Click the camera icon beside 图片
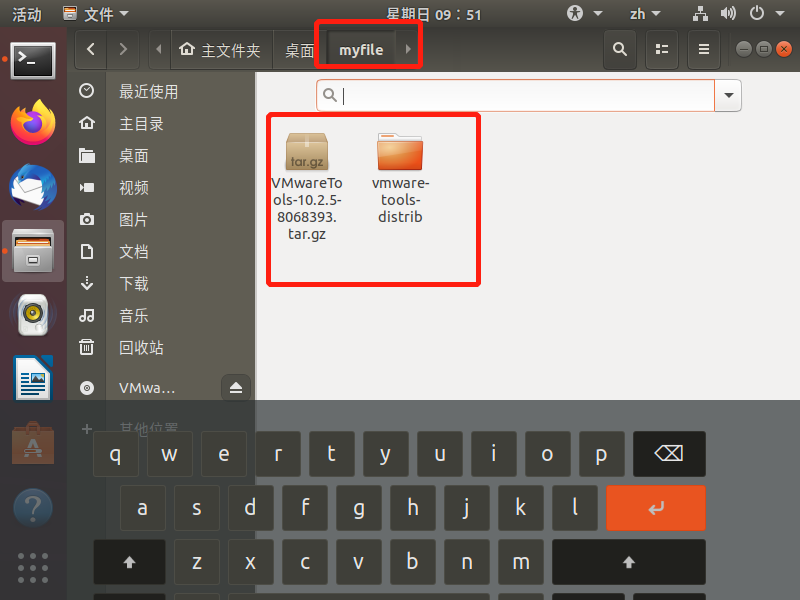The height and width of the screenshot is (600, 800). [x=87, y=219]
